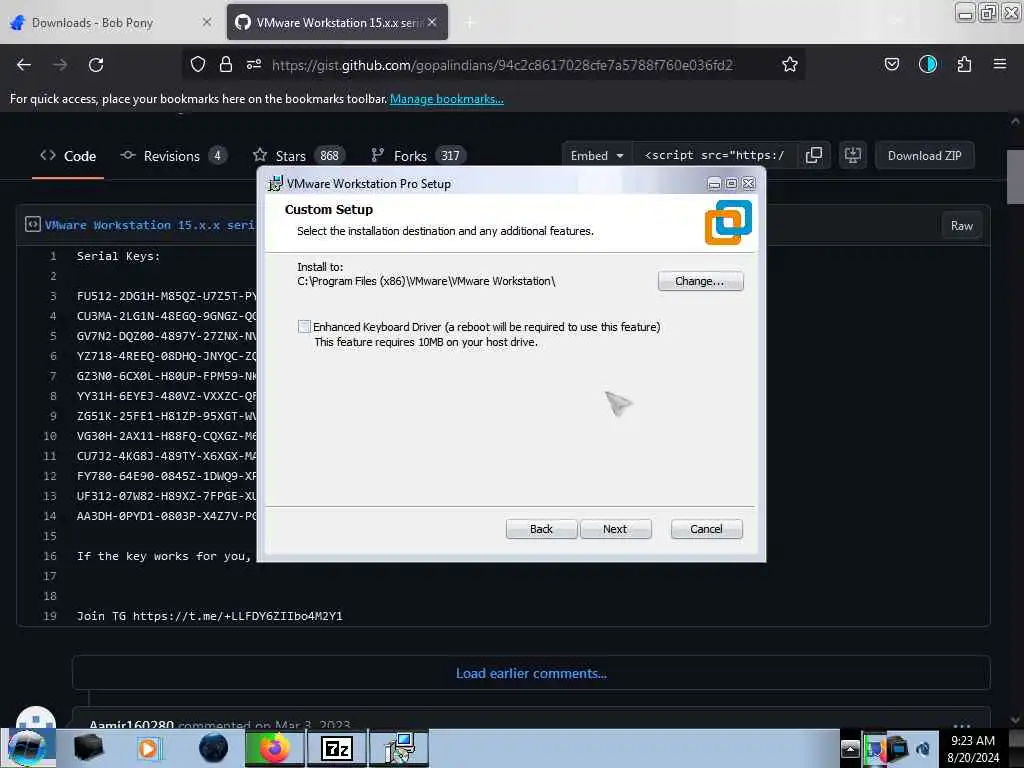Click Back in VMware setup

tap(541, 529)
